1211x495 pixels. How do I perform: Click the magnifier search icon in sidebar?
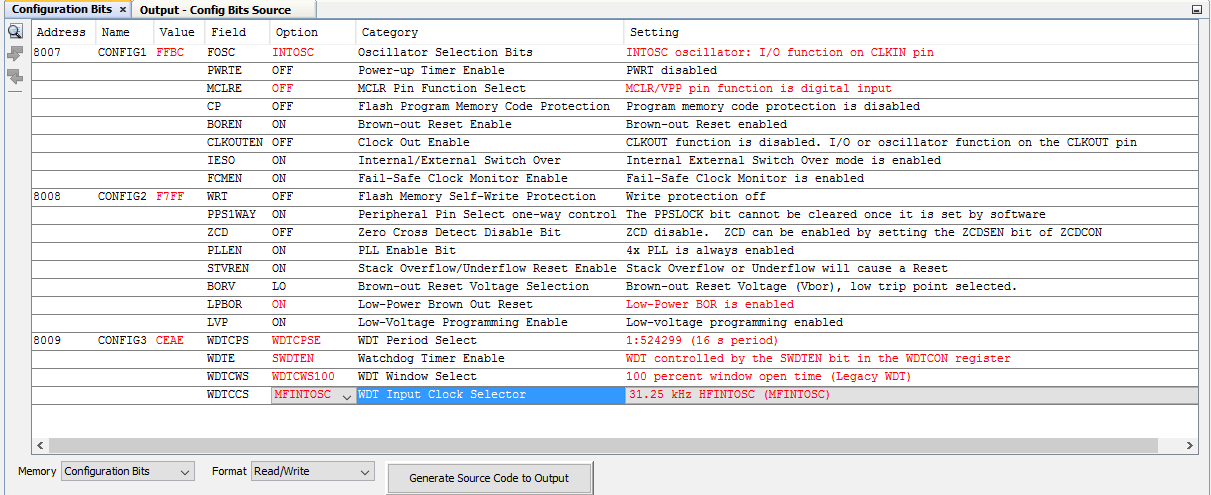(x=15, y=32)
